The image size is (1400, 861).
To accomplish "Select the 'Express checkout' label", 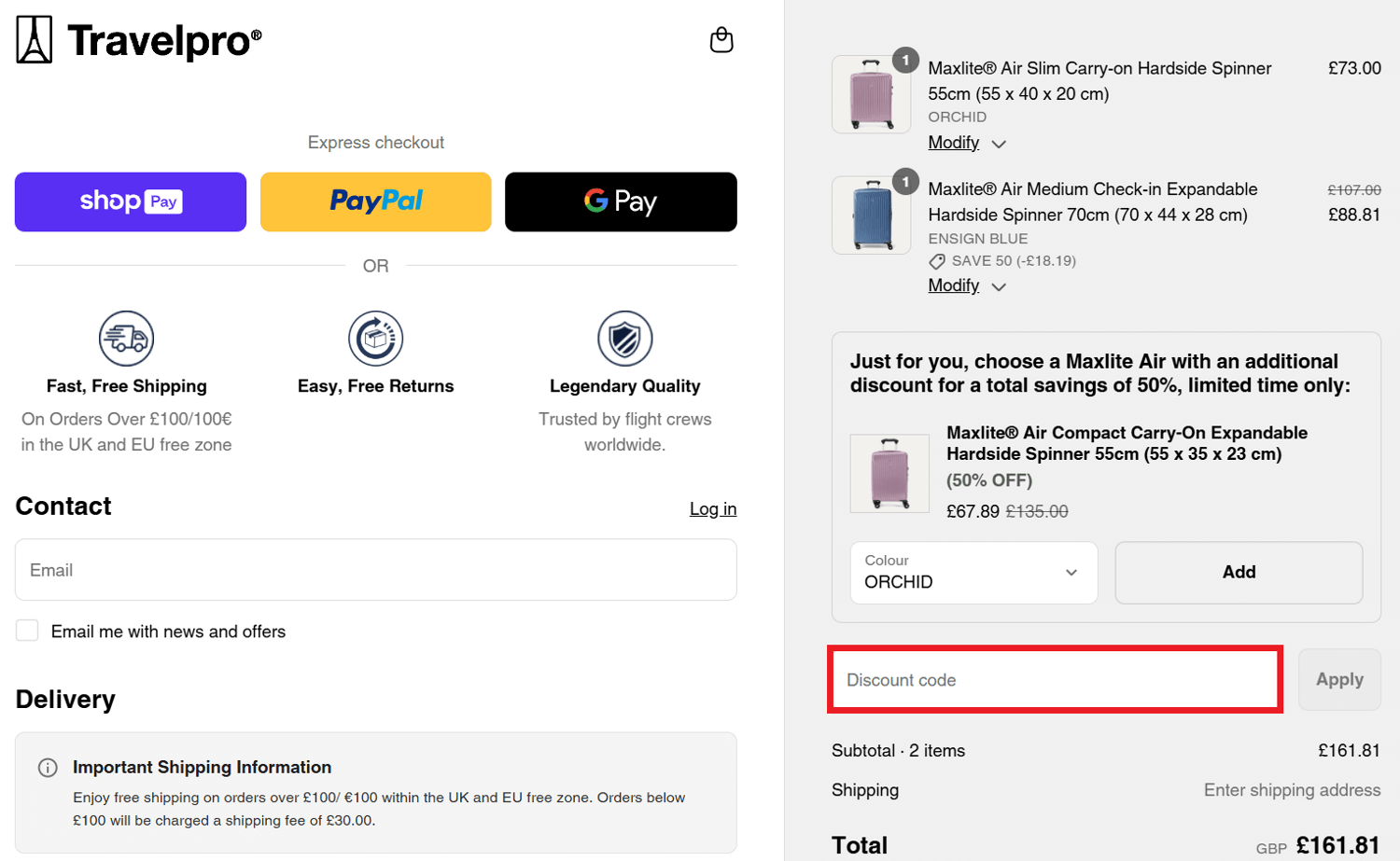I will pyautogui.click(x=375, y=142).
